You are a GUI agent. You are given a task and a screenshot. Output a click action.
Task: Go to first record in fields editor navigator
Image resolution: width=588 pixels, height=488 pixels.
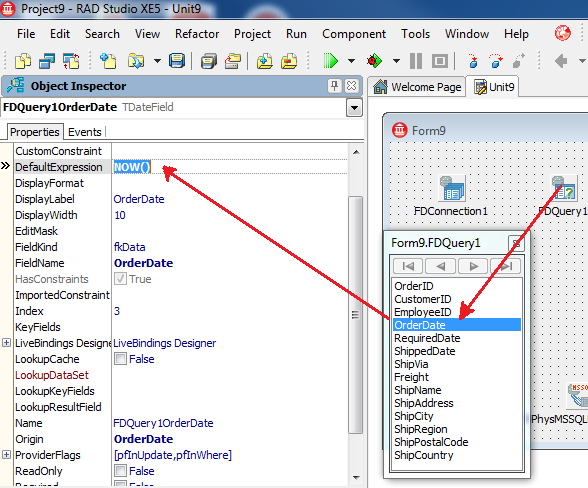coord(408,266)
